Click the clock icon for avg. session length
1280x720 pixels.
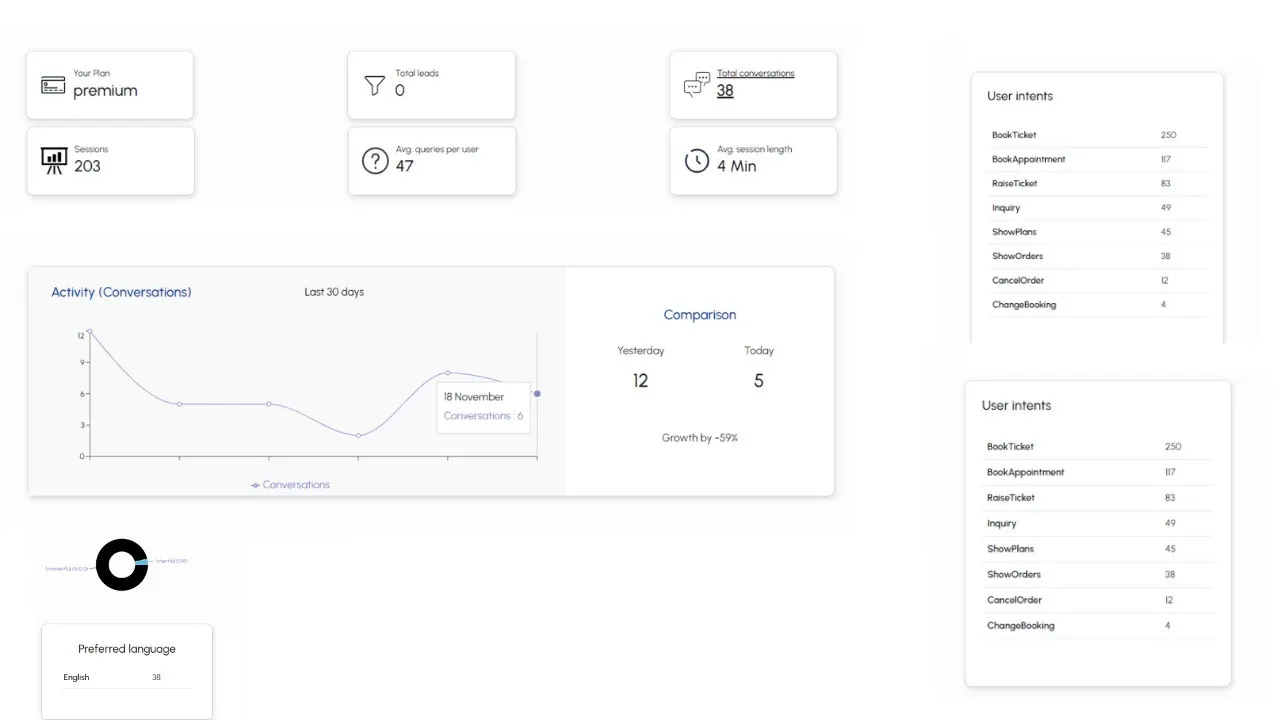tap(697, 160)
